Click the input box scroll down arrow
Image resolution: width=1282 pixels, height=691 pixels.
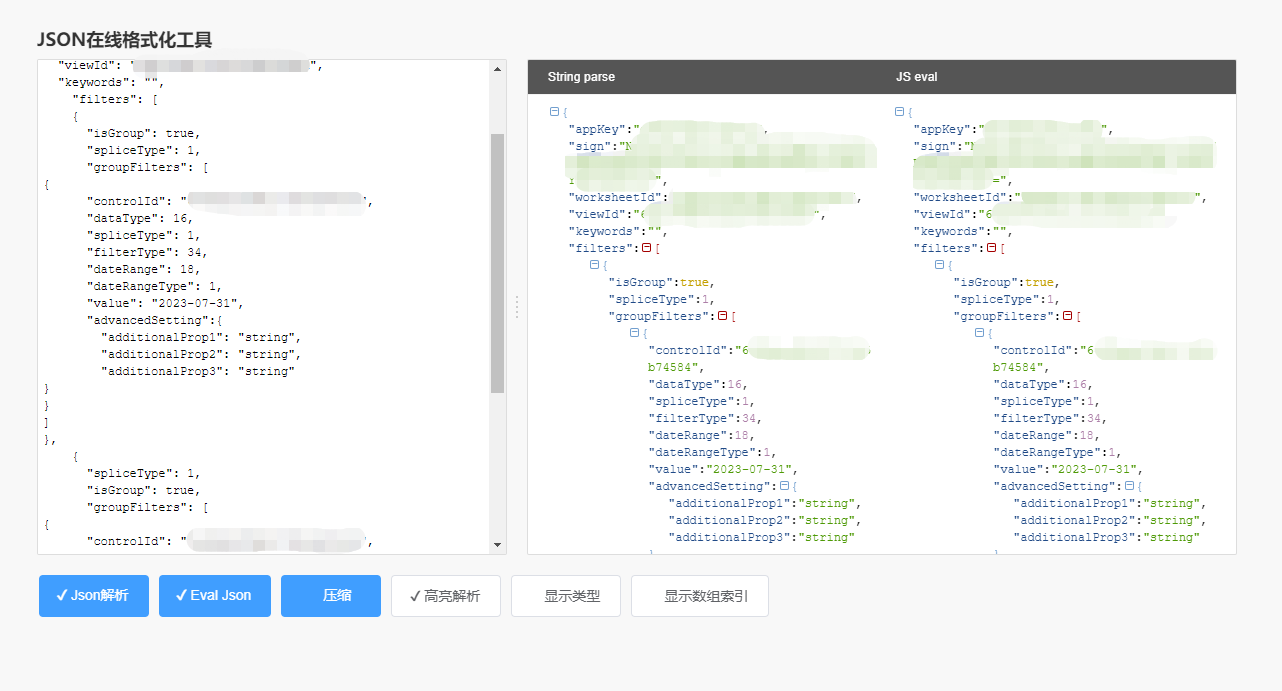498,545
